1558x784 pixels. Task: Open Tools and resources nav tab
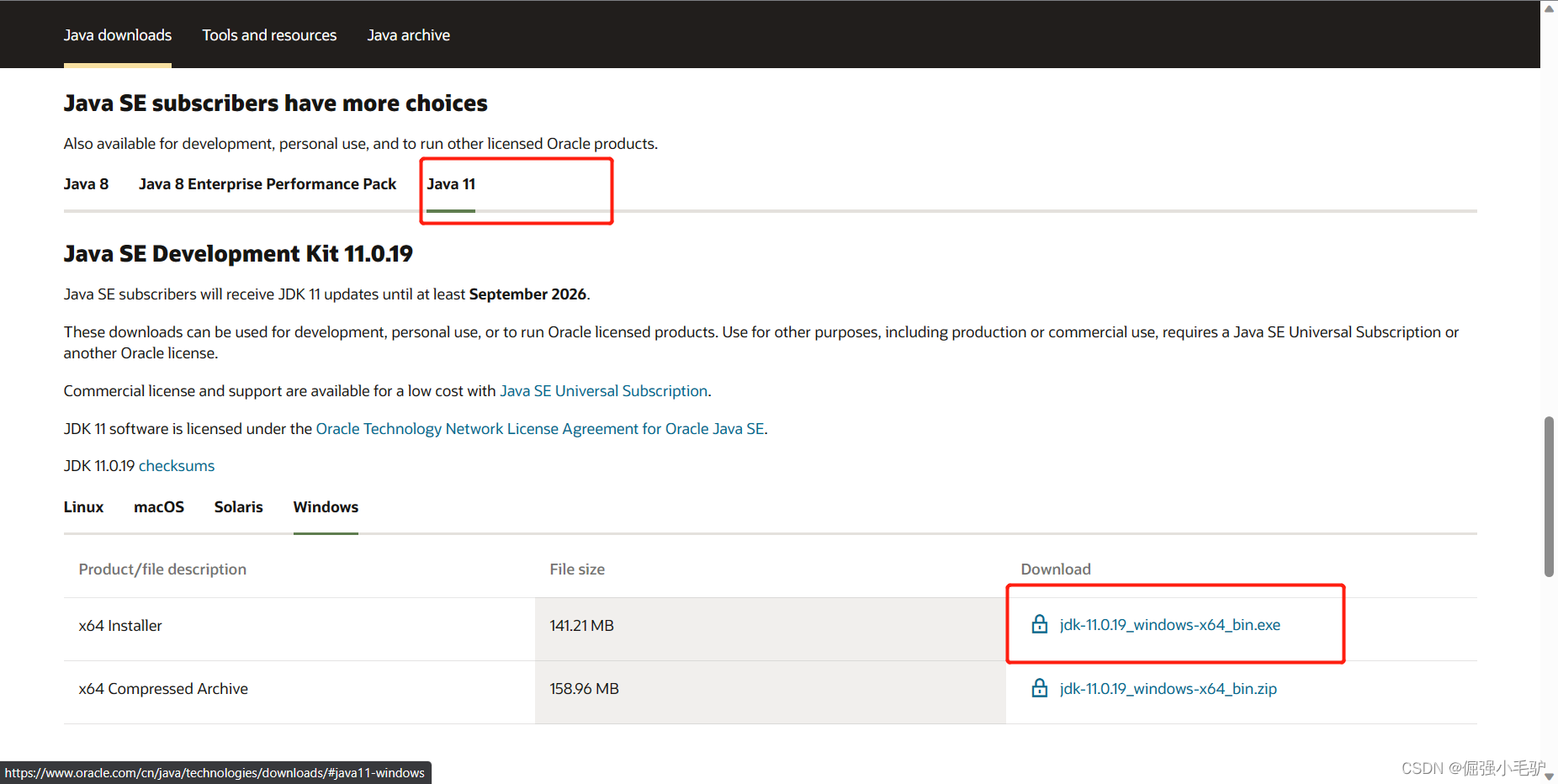click(269, 35)
